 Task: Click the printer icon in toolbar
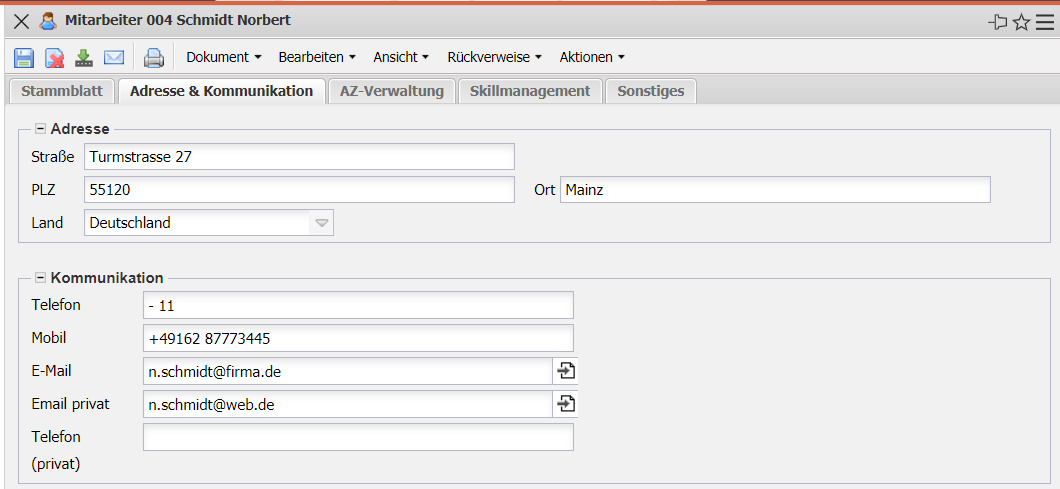(x=153, y=58)
